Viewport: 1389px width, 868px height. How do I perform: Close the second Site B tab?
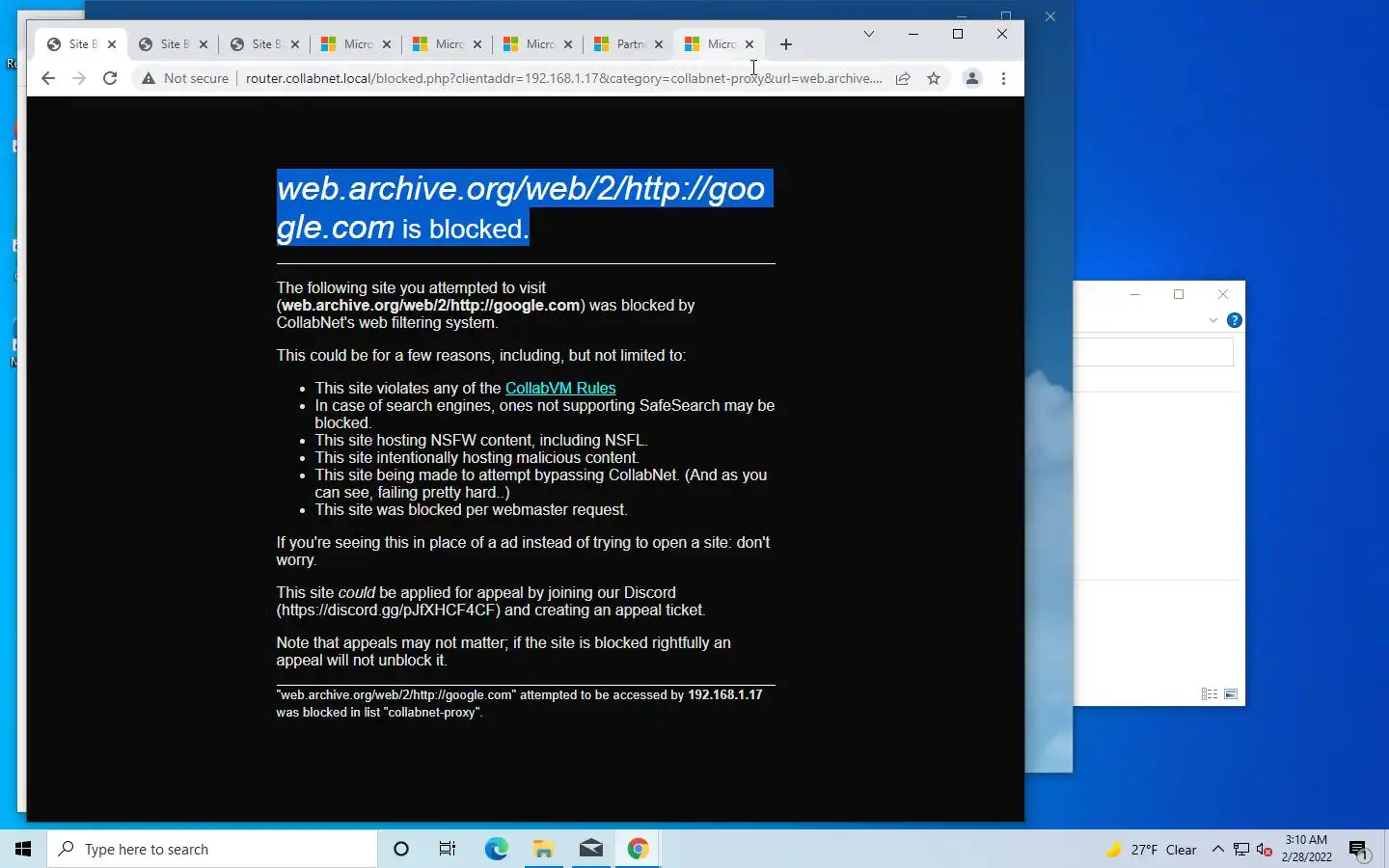204,44
